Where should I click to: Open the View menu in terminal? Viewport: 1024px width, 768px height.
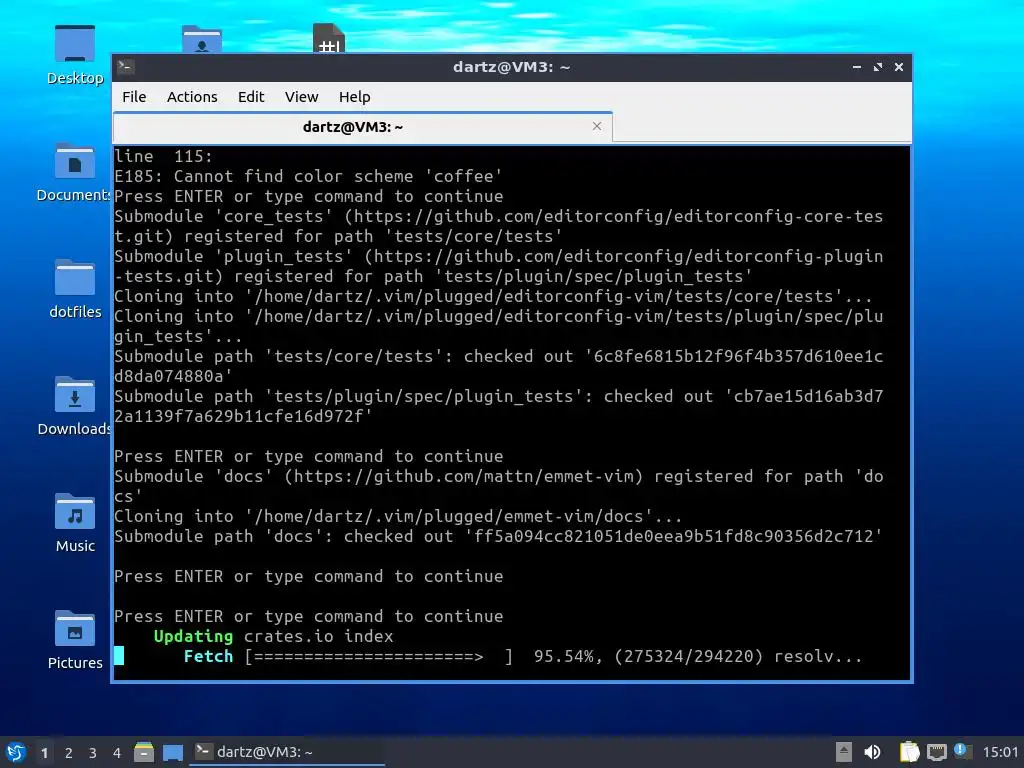[x=301, y=97]
